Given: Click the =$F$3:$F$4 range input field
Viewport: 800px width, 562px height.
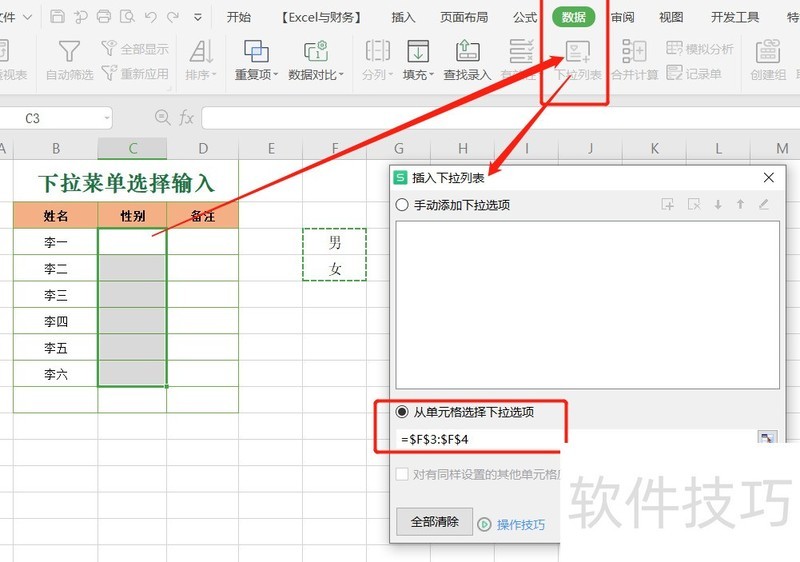Looking at the screenshot, I should tap(570, 439).
